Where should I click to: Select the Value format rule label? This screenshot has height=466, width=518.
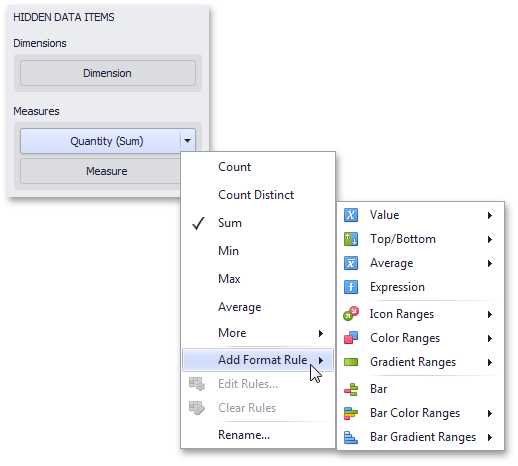pos(384,215)
